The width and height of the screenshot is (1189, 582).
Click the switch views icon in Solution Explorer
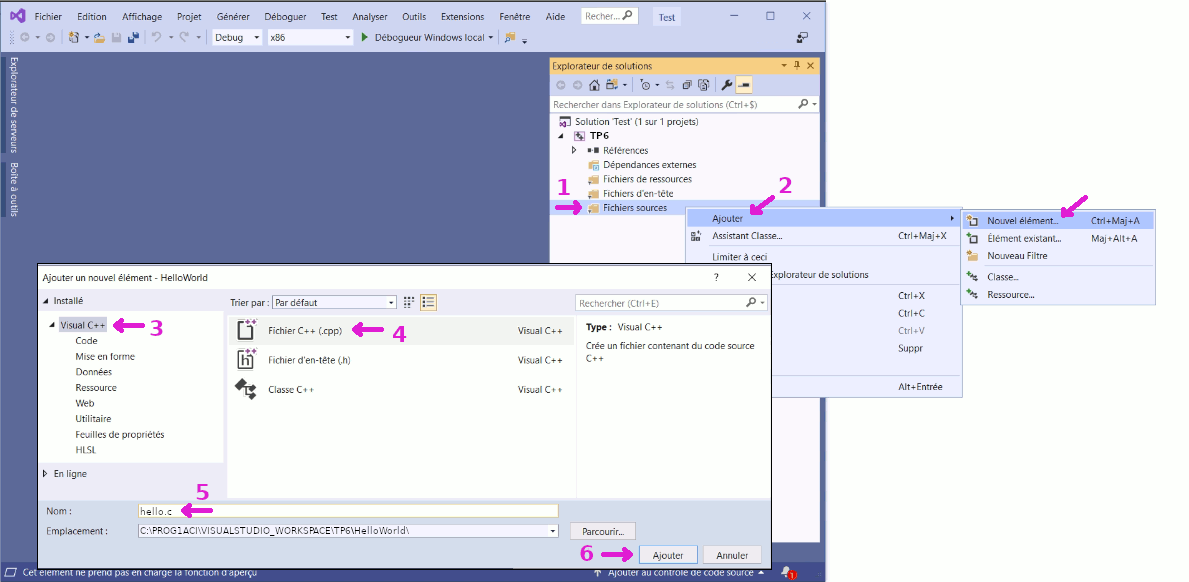611,85
